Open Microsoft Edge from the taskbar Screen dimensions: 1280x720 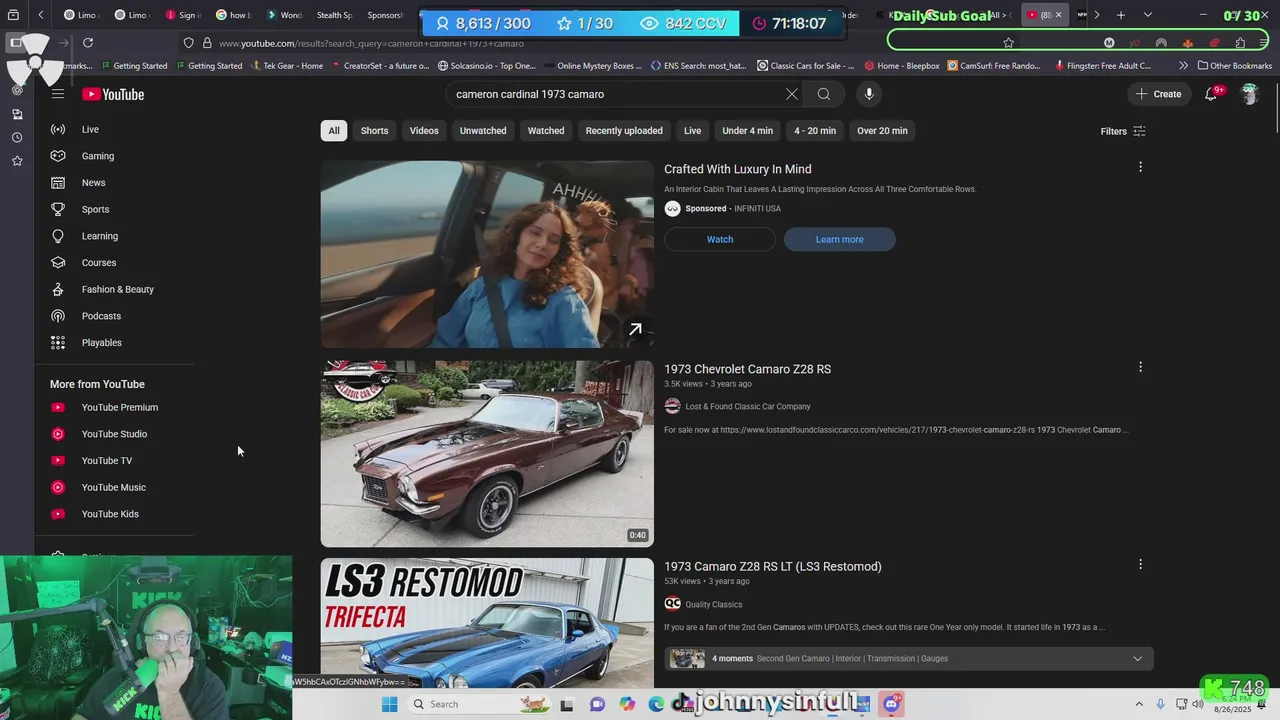point(657,704)
